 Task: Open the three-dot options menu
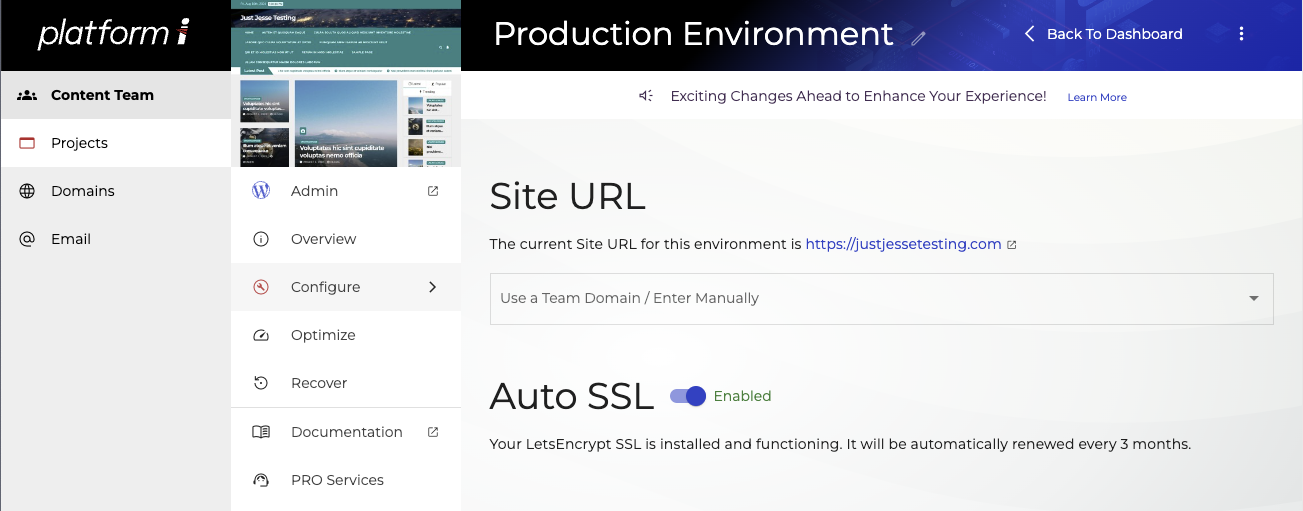pyautogui.click(x=1241, y=34)
